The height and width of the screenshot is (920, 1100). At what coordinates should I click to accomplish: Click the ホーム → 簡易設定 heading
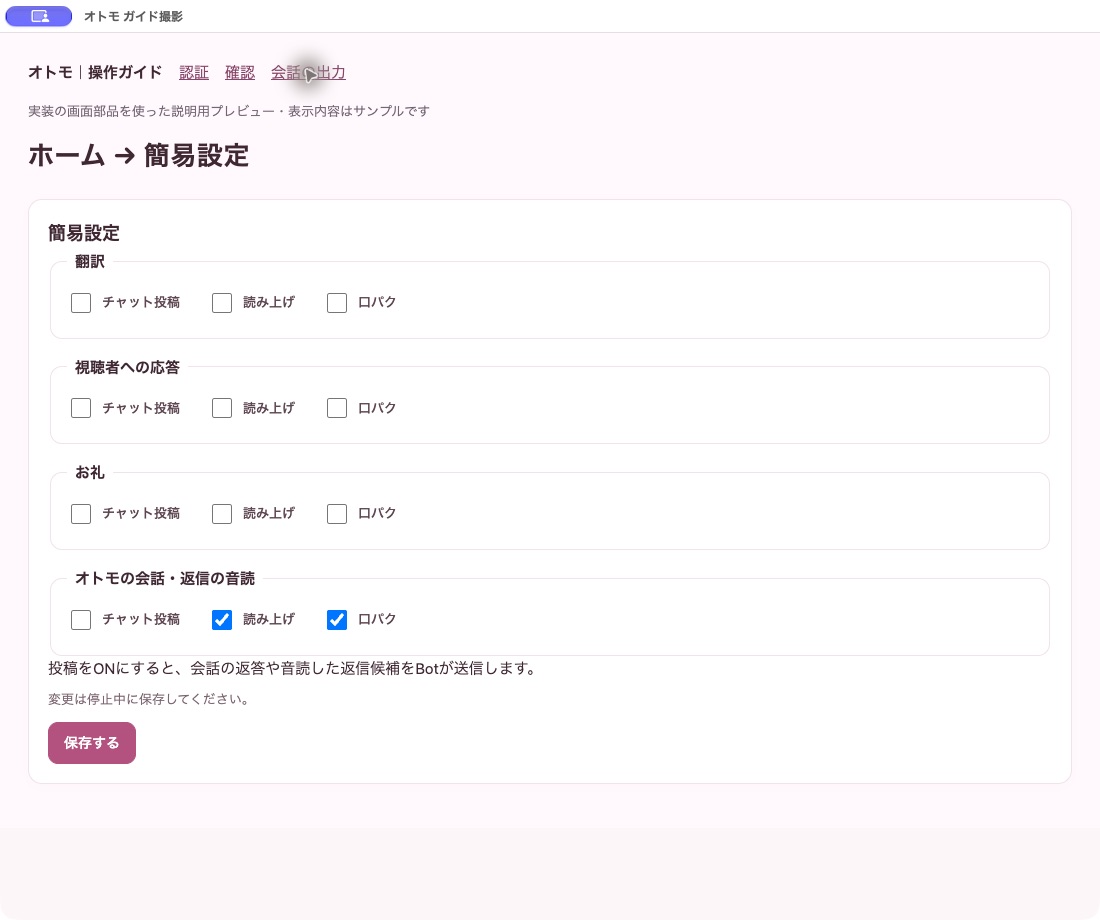139,156
